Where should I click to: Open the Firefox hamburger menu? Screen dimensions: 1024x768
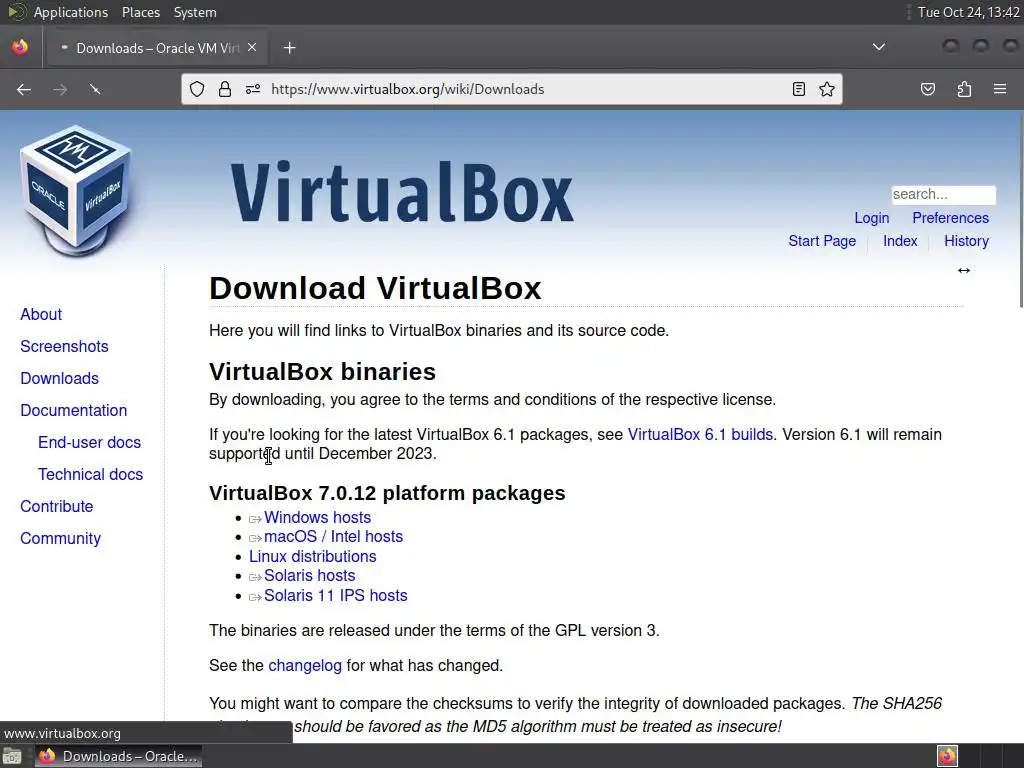pos(1000,89)
